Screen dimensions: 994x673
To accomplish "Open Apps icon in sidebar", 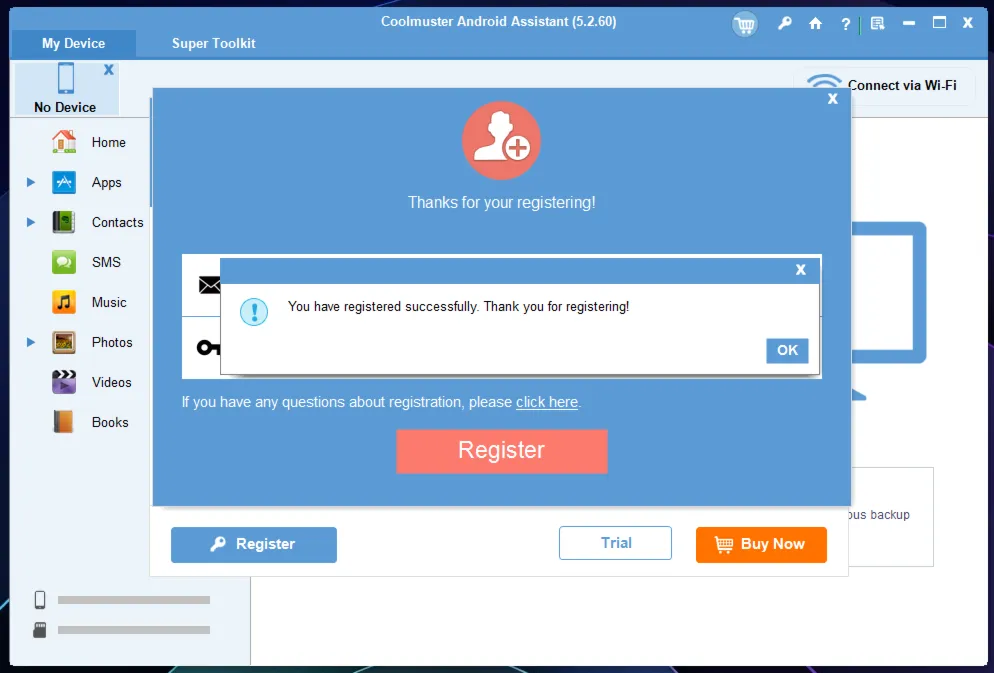I will coord(64,183).
